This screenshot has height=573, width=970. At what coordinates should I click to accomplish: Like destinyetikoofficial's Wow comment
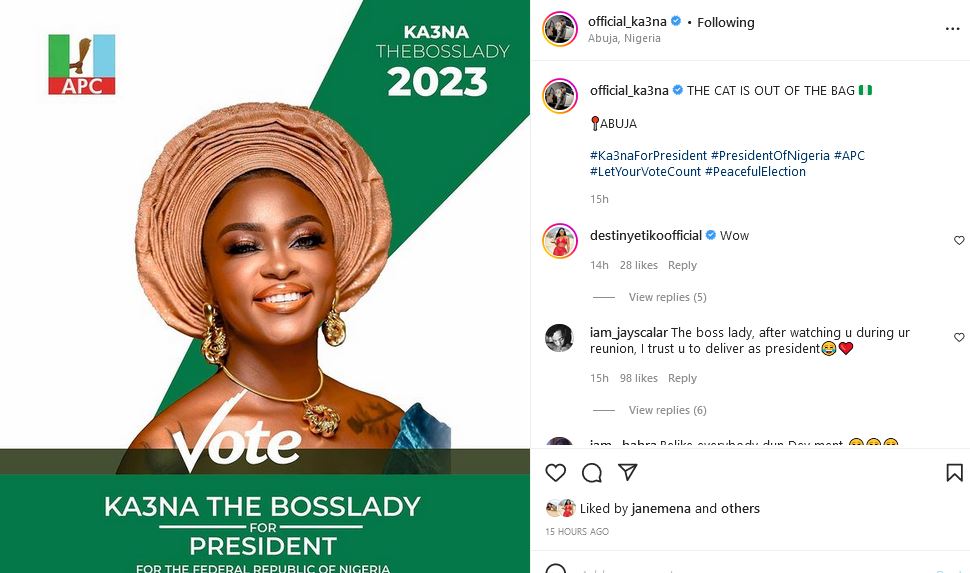tap(959, 240)
